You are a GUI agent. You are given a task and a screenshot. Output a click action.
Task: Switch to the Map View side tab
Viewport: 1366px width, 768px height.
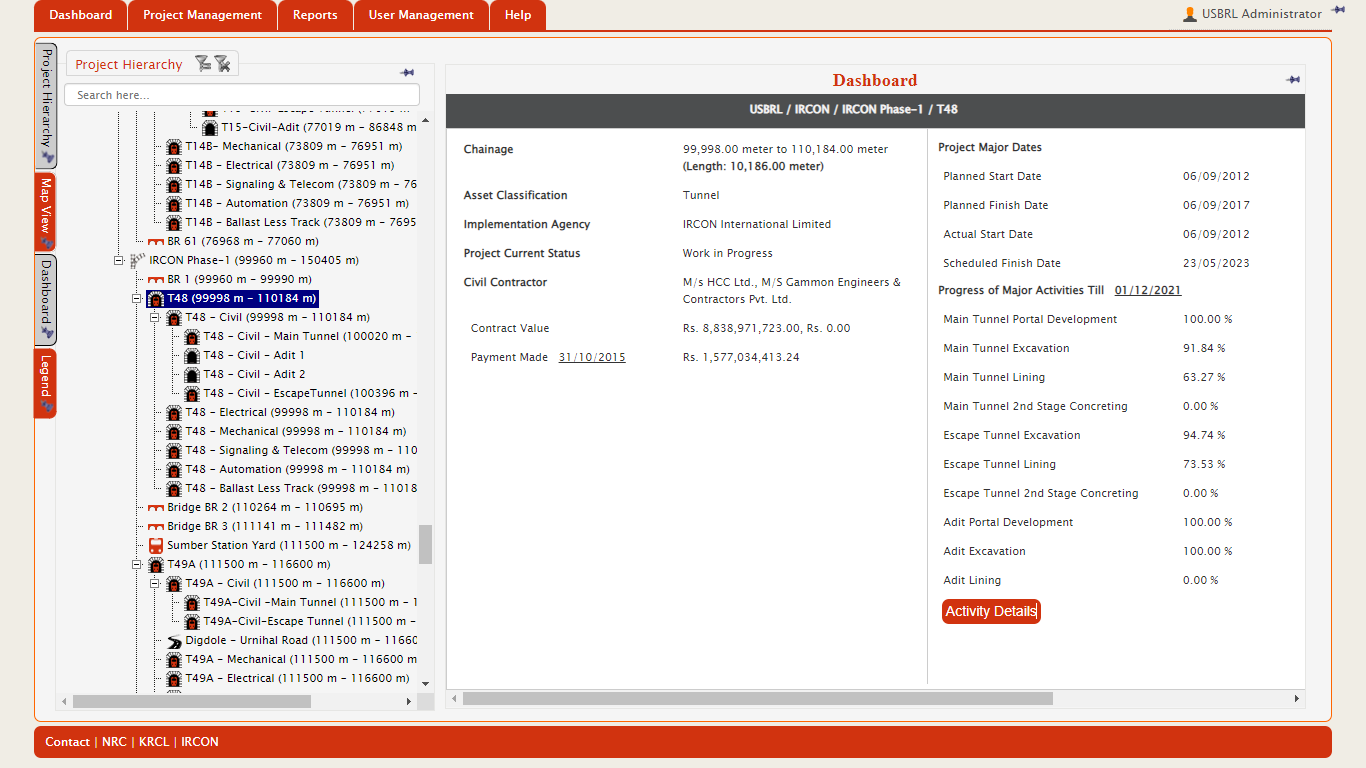click(46, 211)
